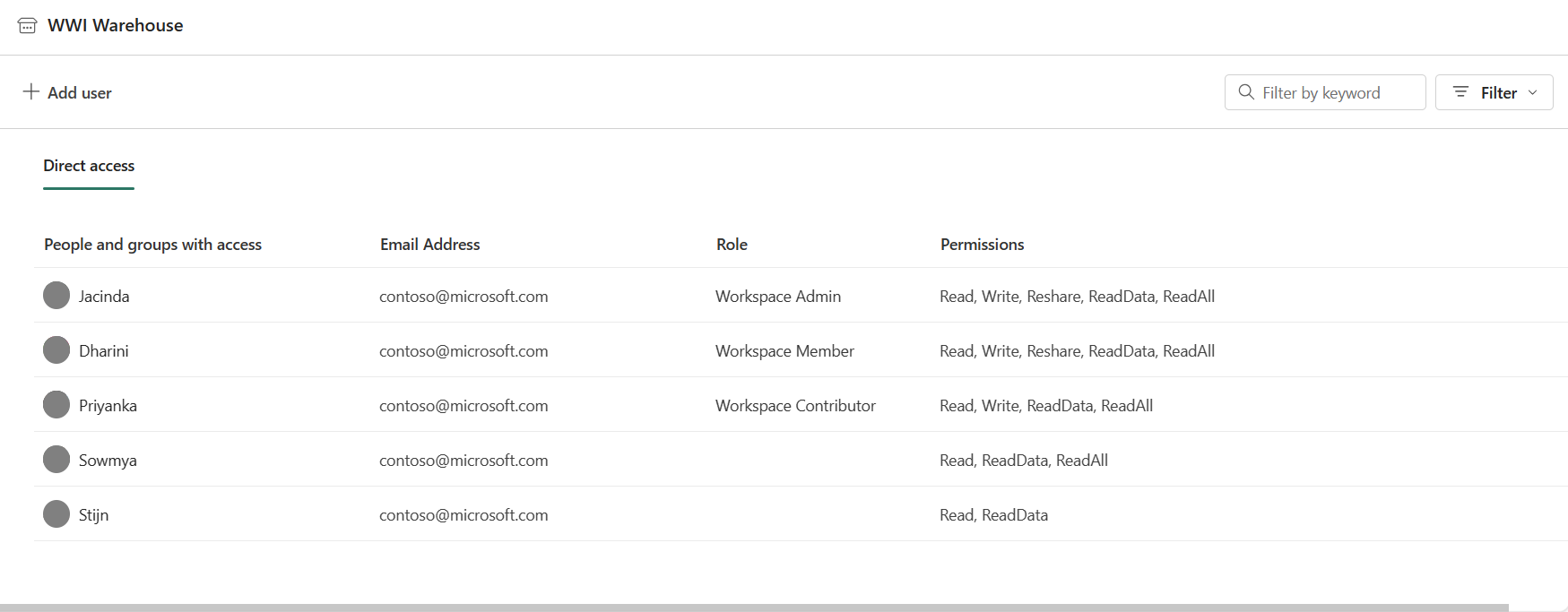Select the Direct access tab
Screen dimensions: 1568x612
point(89,166)
